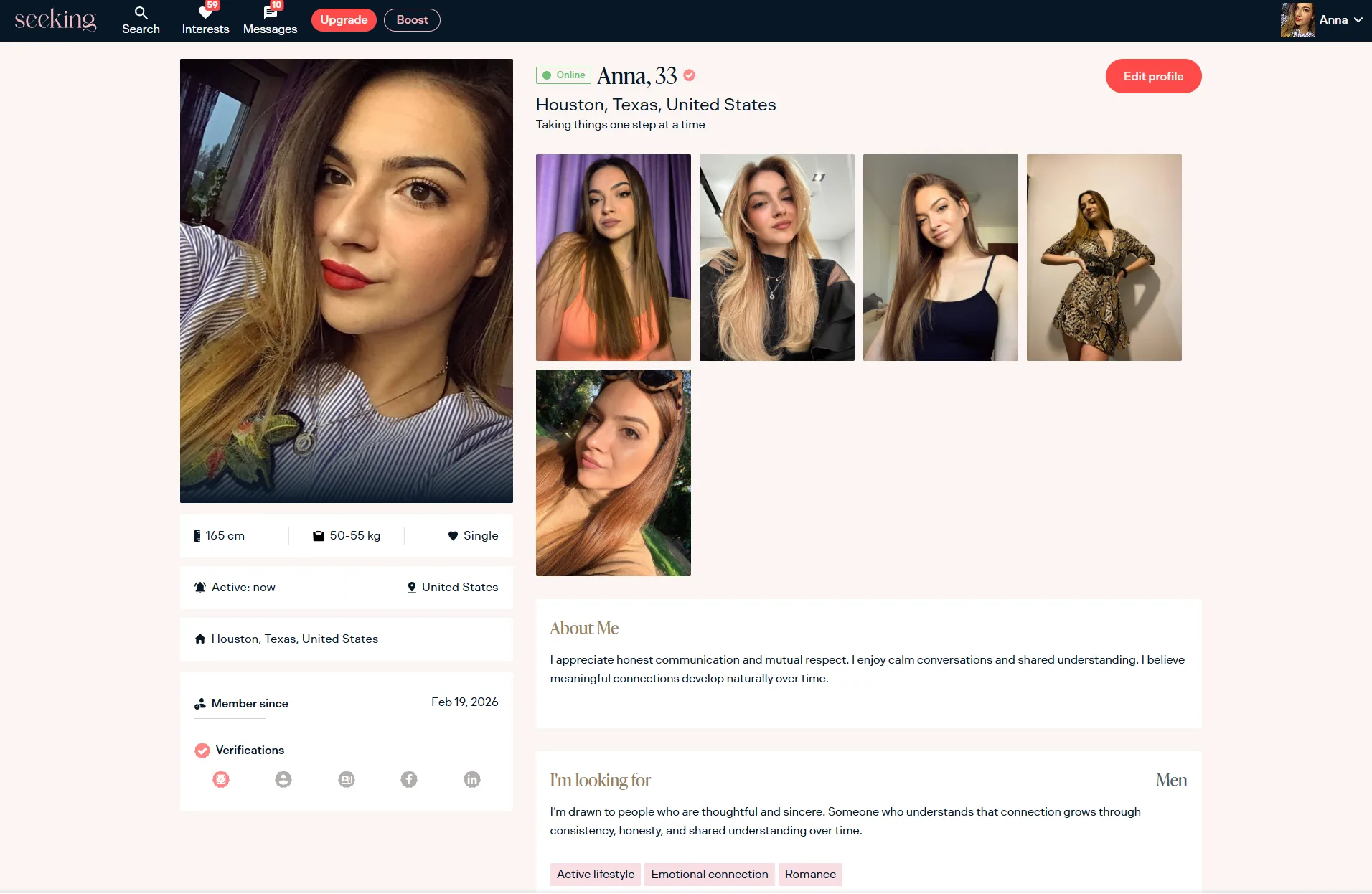This screenshot has height=894, width=1372.
Task: Open Messages with 10 unread
Action: point(270,20)
